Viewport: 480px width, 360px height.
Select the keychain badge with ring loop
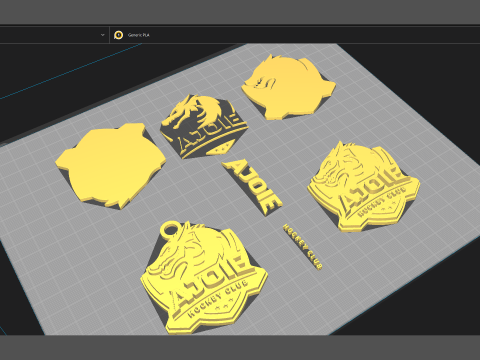click(x=204, y=278)
